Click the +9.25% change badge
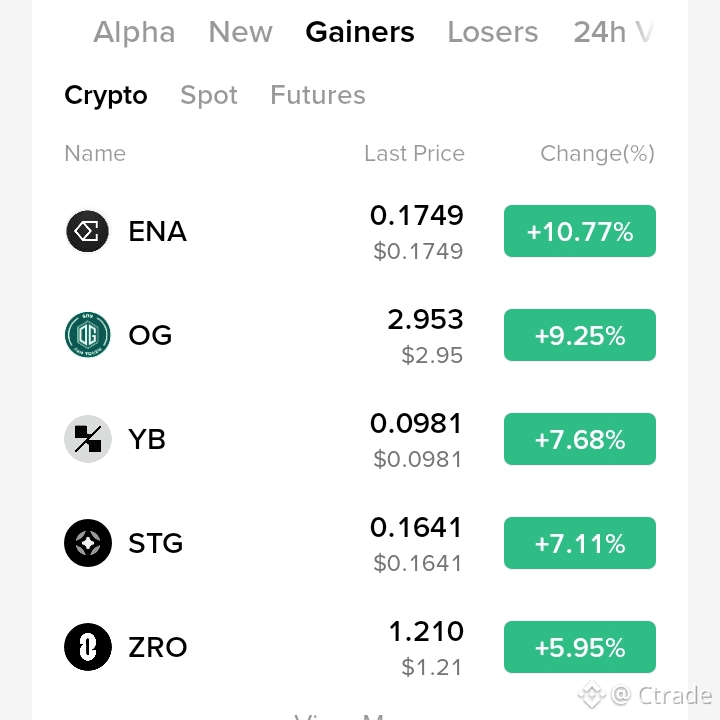The height and width of the screenshot is (720, 720). tap(579, 335)
